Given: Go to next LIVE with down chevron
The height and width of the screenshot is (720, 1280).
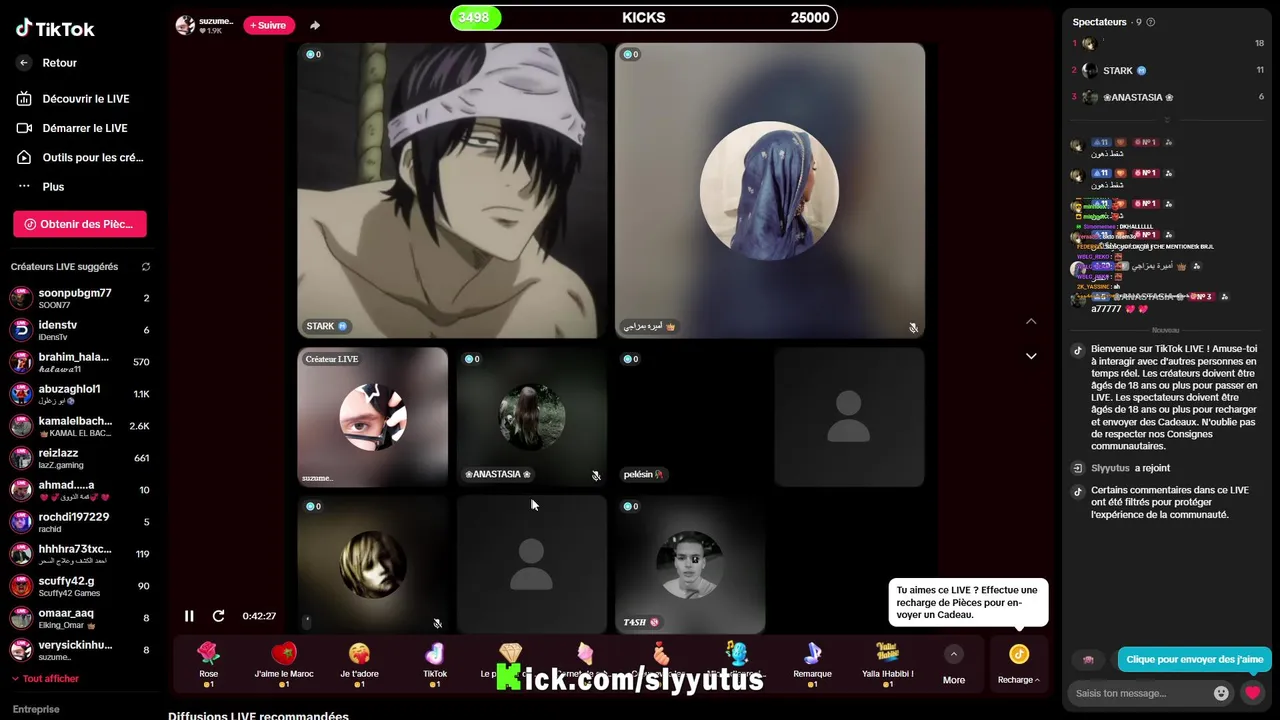Looking at the screenshot, I should tap(1031, 356).
